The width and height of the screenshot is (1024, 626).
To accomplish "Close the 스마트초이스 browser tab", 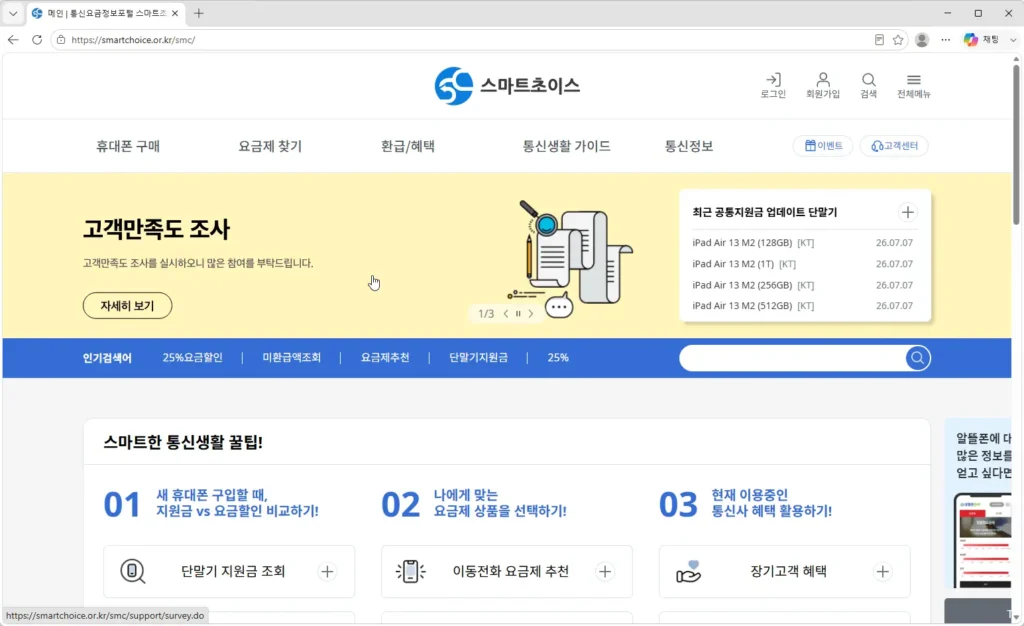I will tap(174, 13).
